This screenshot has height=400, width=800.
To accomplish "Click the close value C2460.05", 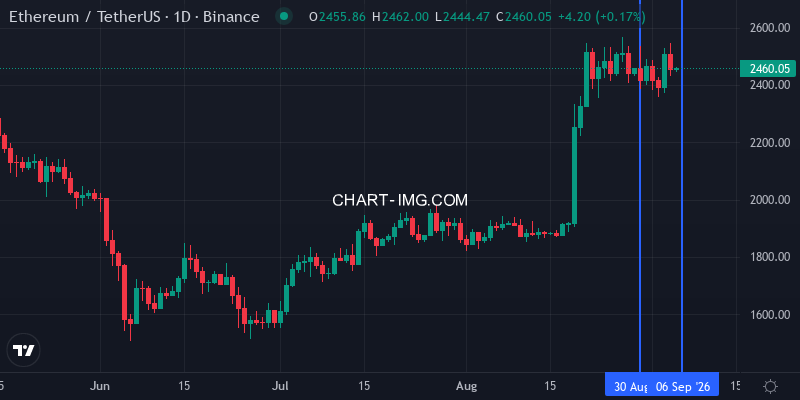I will click(524, 17).
